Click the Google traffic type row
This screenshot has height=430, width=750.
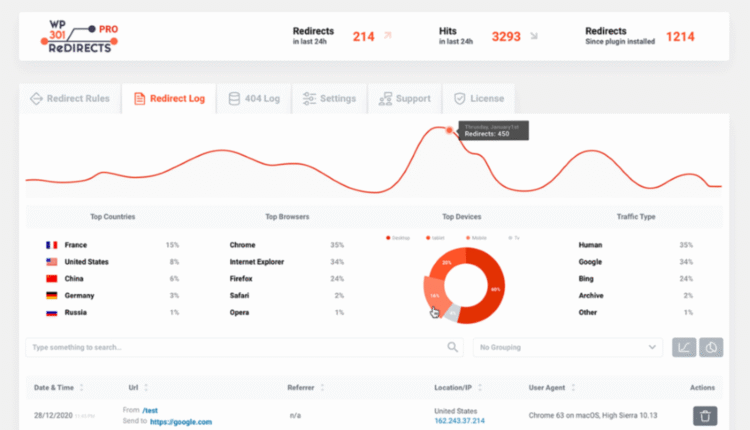636,262
